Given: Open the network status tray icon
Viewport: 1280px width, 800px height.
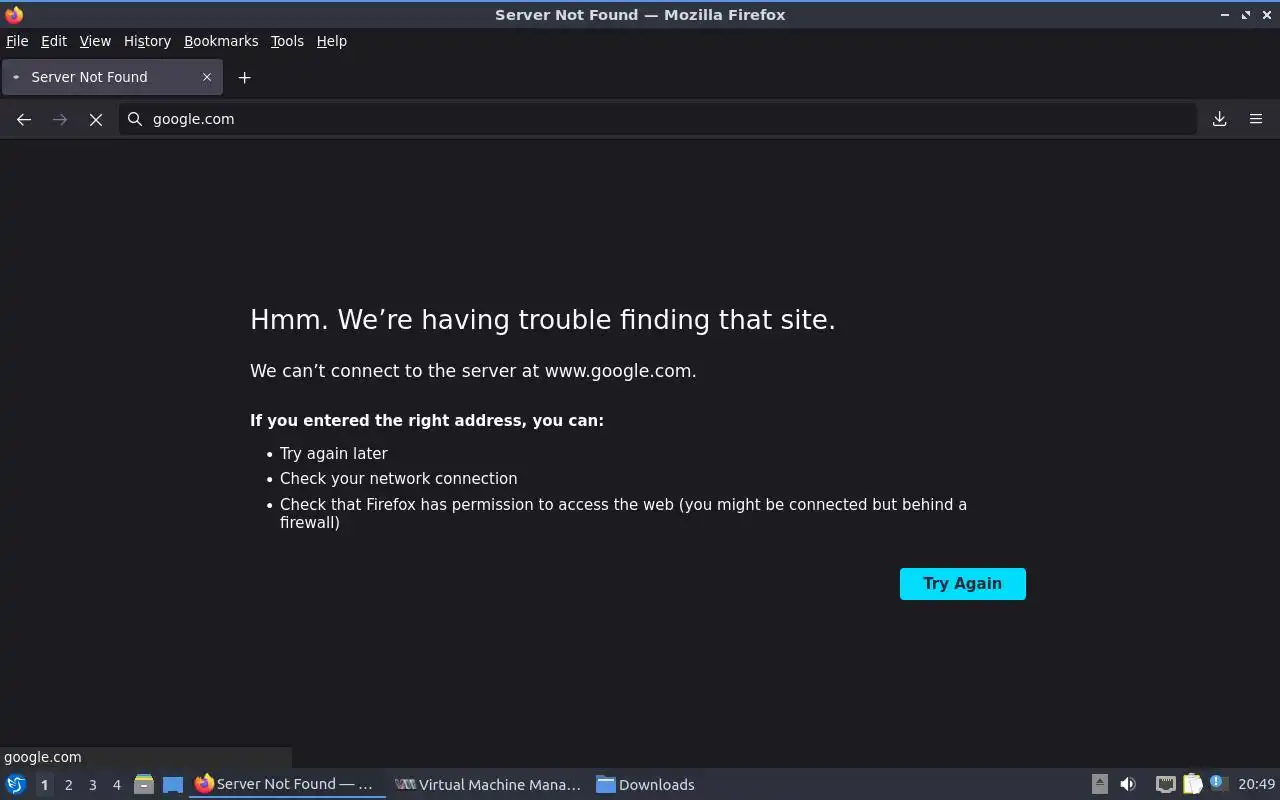Looking at the screenshot, I should [1165, 785].
